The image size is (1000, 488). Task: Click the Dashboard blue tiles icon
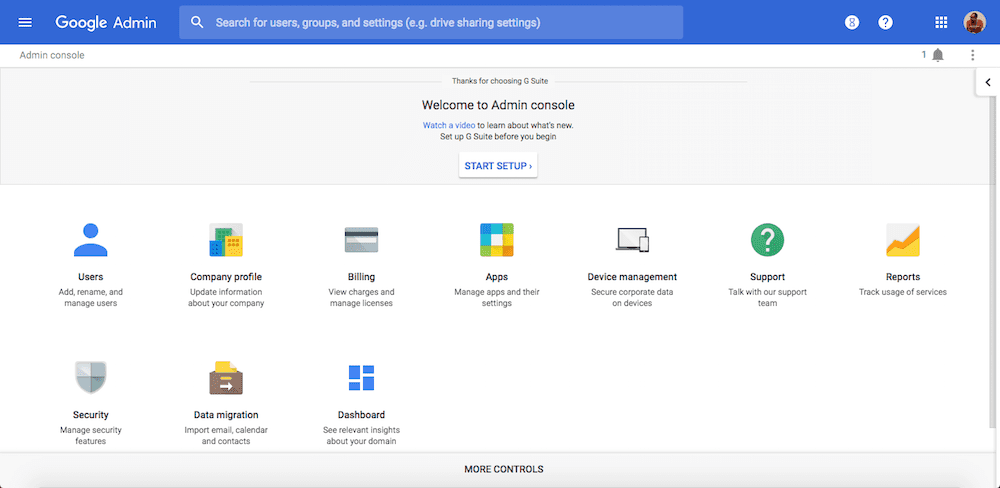pyautogui.click(x=361, y=378)
